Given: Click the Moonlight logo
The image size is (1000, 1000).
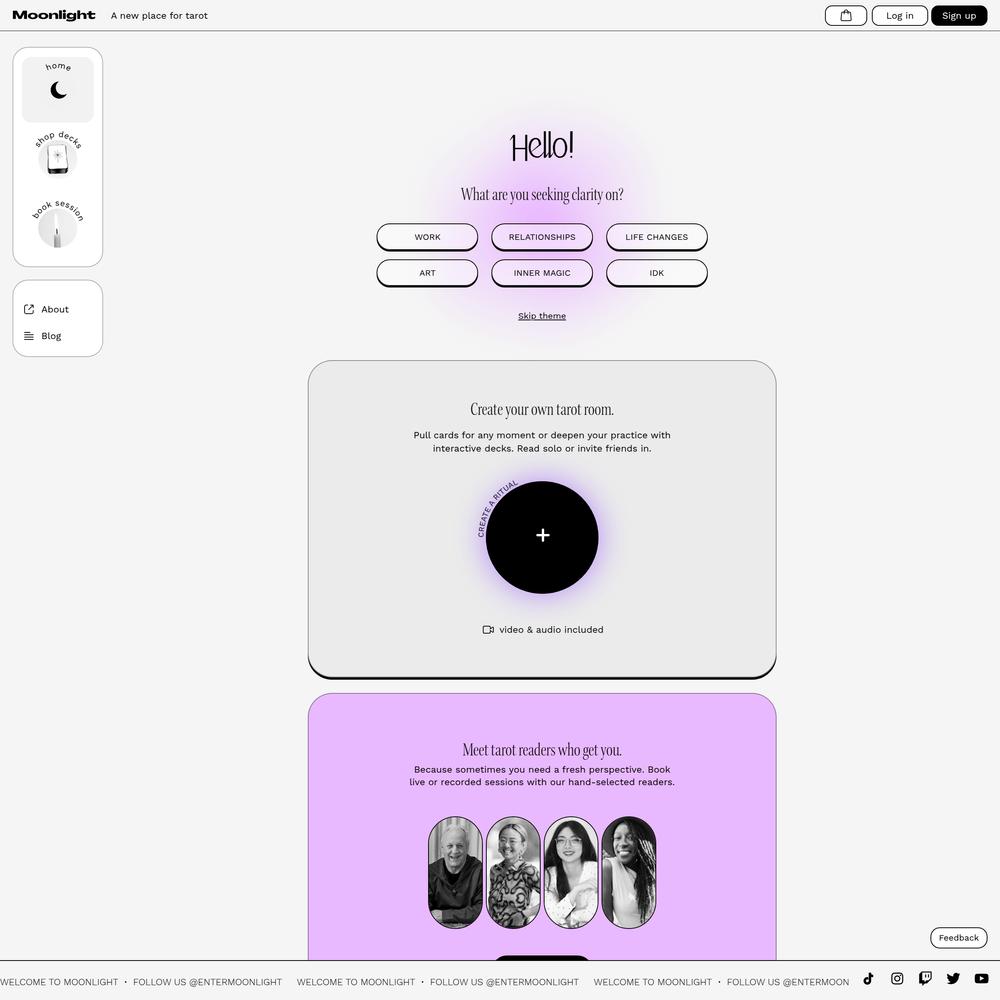Looking at the screenshot, I should click(54, 15).
